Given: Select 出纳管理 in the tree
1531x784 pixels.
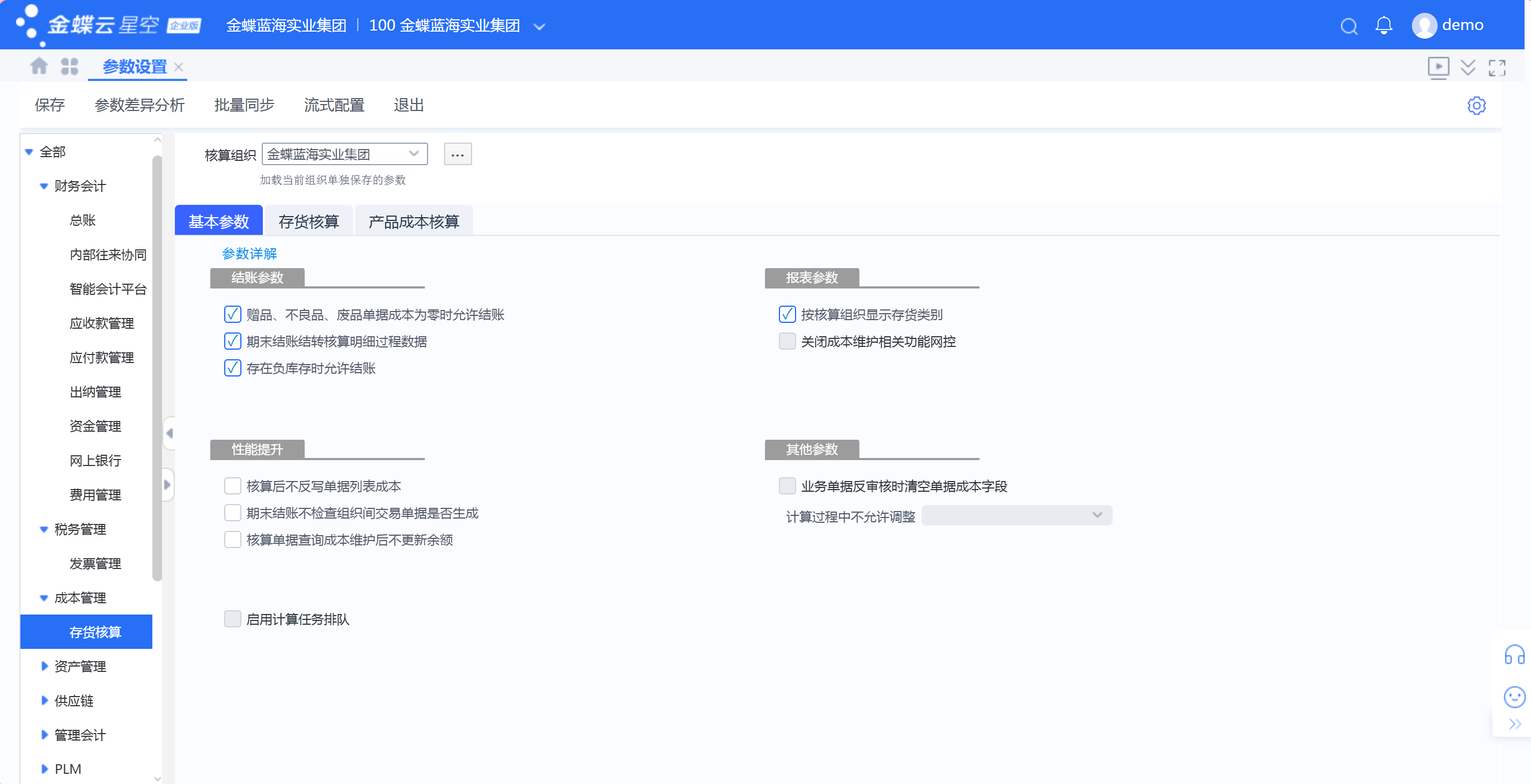Looking at the screenshot, I should pyautogui.click(x=95, y=392).
